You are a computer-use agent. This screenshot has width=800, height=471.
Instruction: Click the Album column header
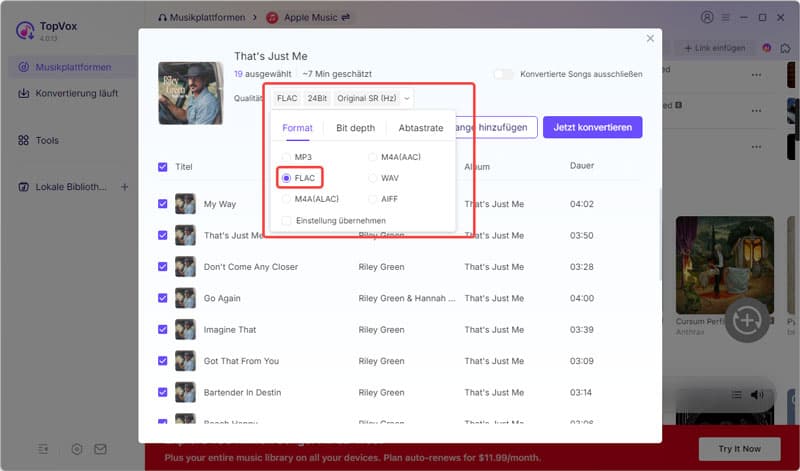(x=477, y=167)
